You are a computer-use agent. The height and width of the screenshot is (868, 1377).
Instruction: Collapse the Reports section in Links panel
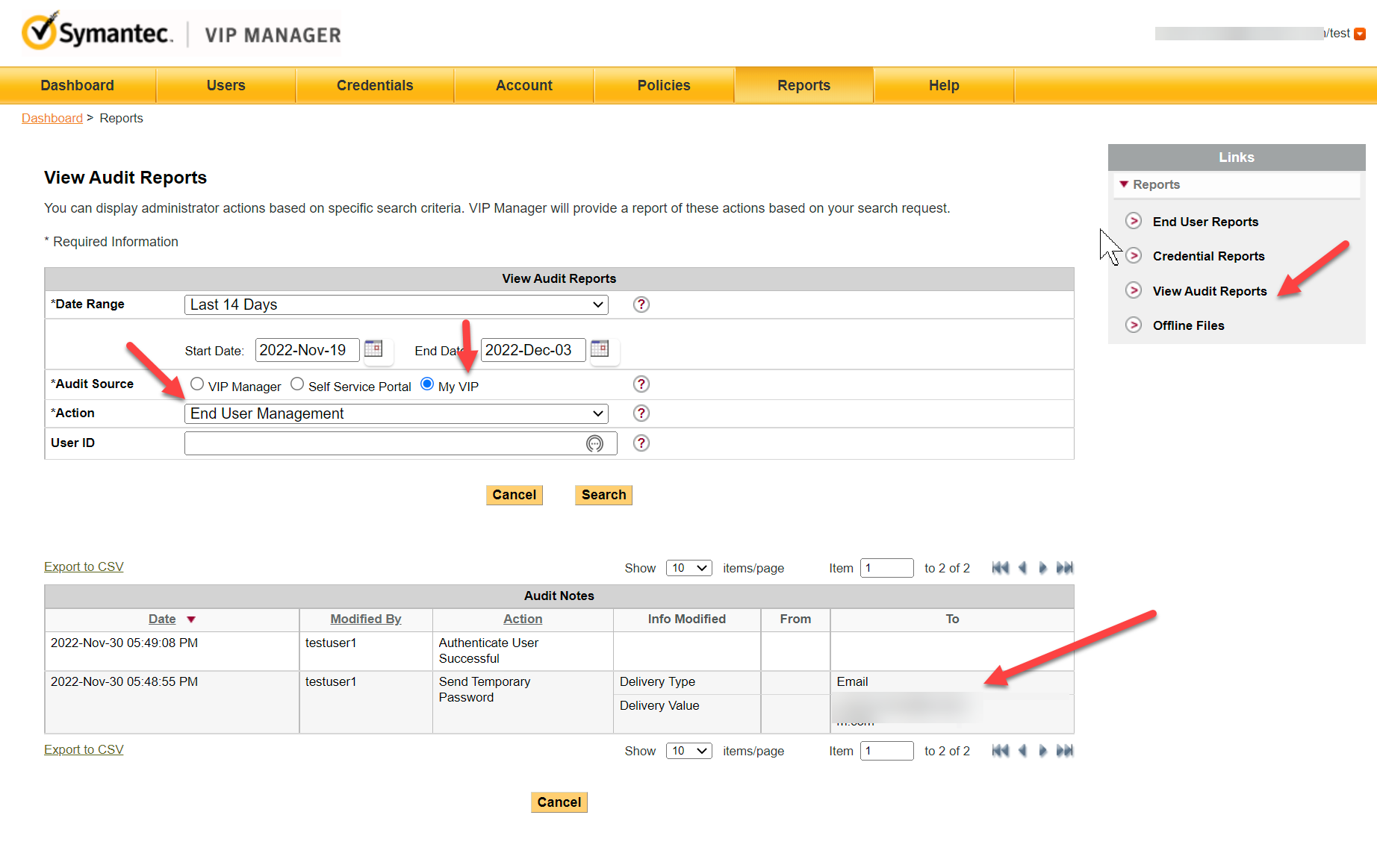tap(1124, 184)
